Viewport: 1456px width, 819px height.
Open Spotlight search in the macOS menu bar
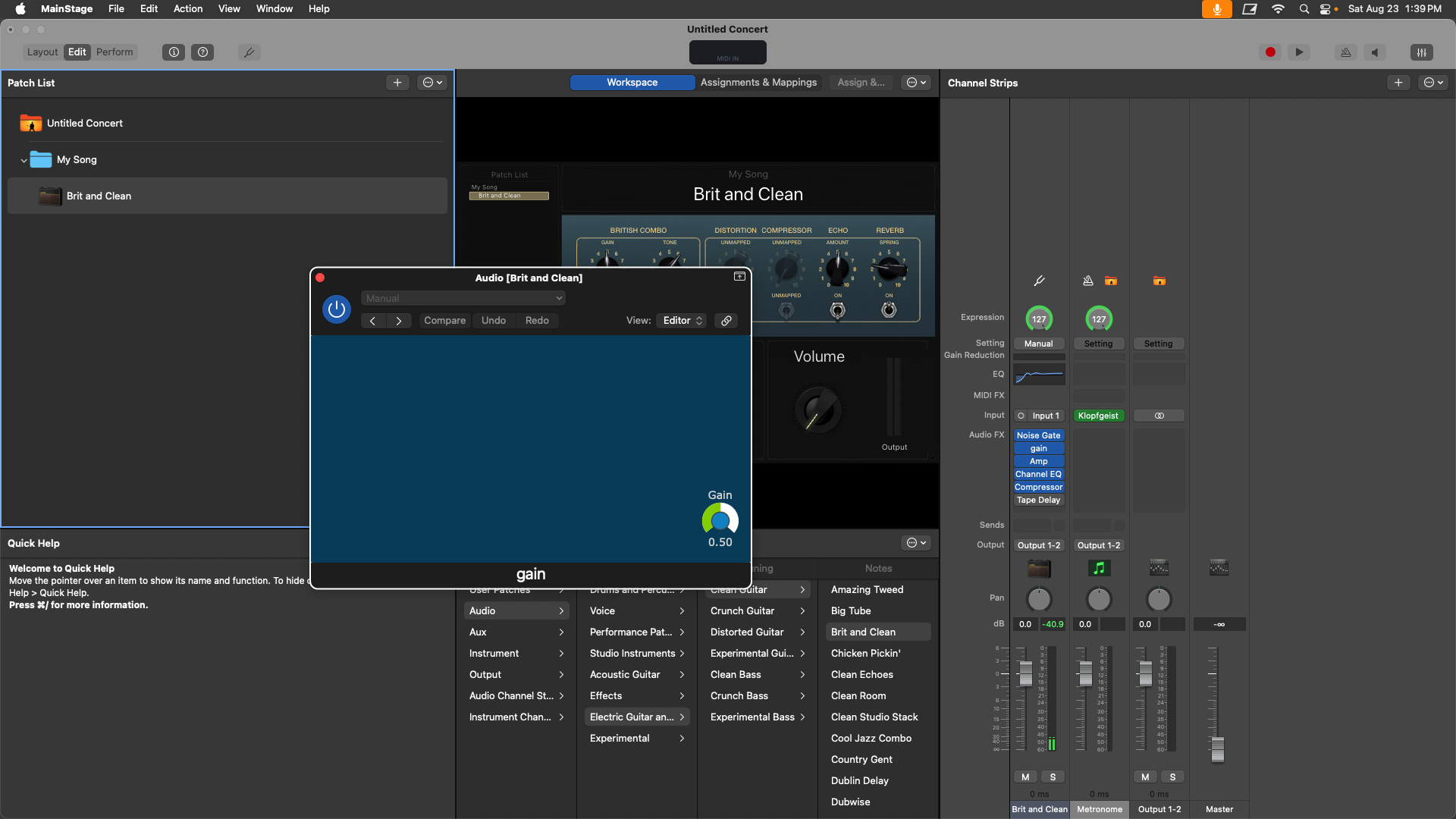(x=1304, y=9)
